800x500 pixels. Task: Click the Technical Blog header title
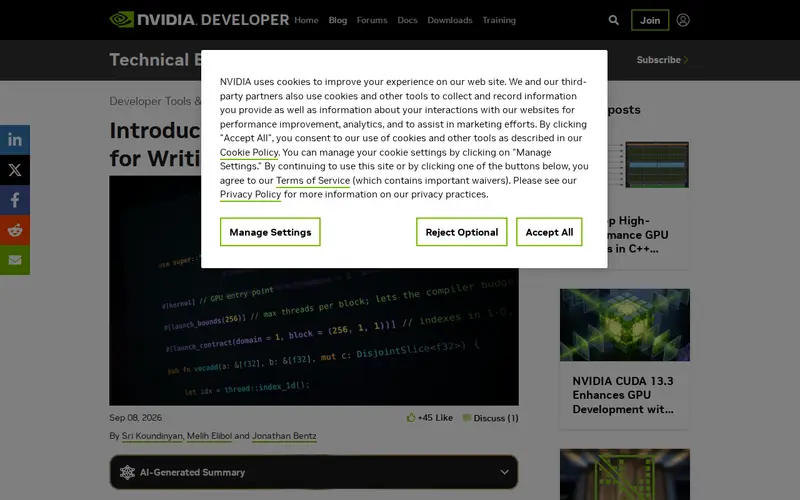coord(155,60)
